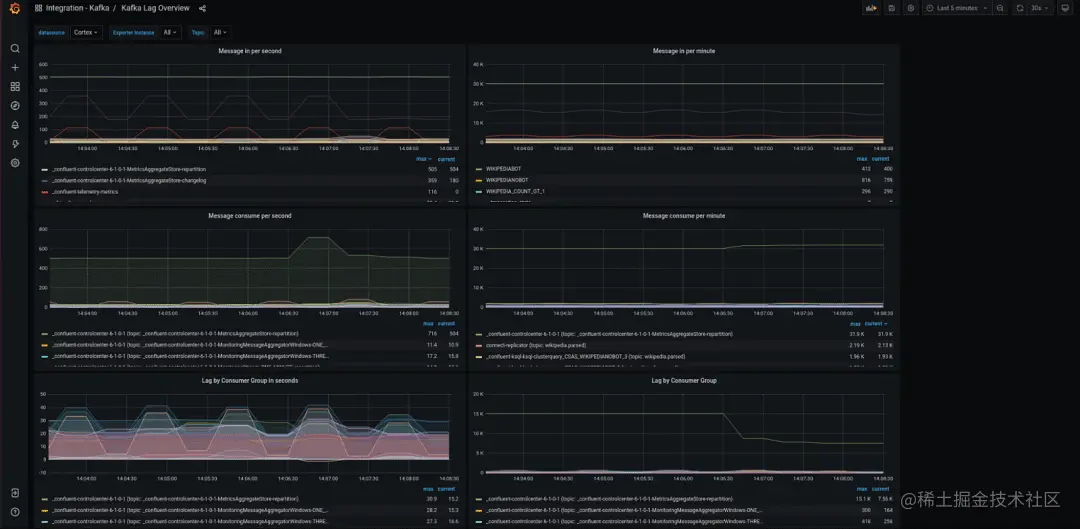Open the Message in per minute panel menu
Screen dimensions: 1080x529
[x=683, y=51]
